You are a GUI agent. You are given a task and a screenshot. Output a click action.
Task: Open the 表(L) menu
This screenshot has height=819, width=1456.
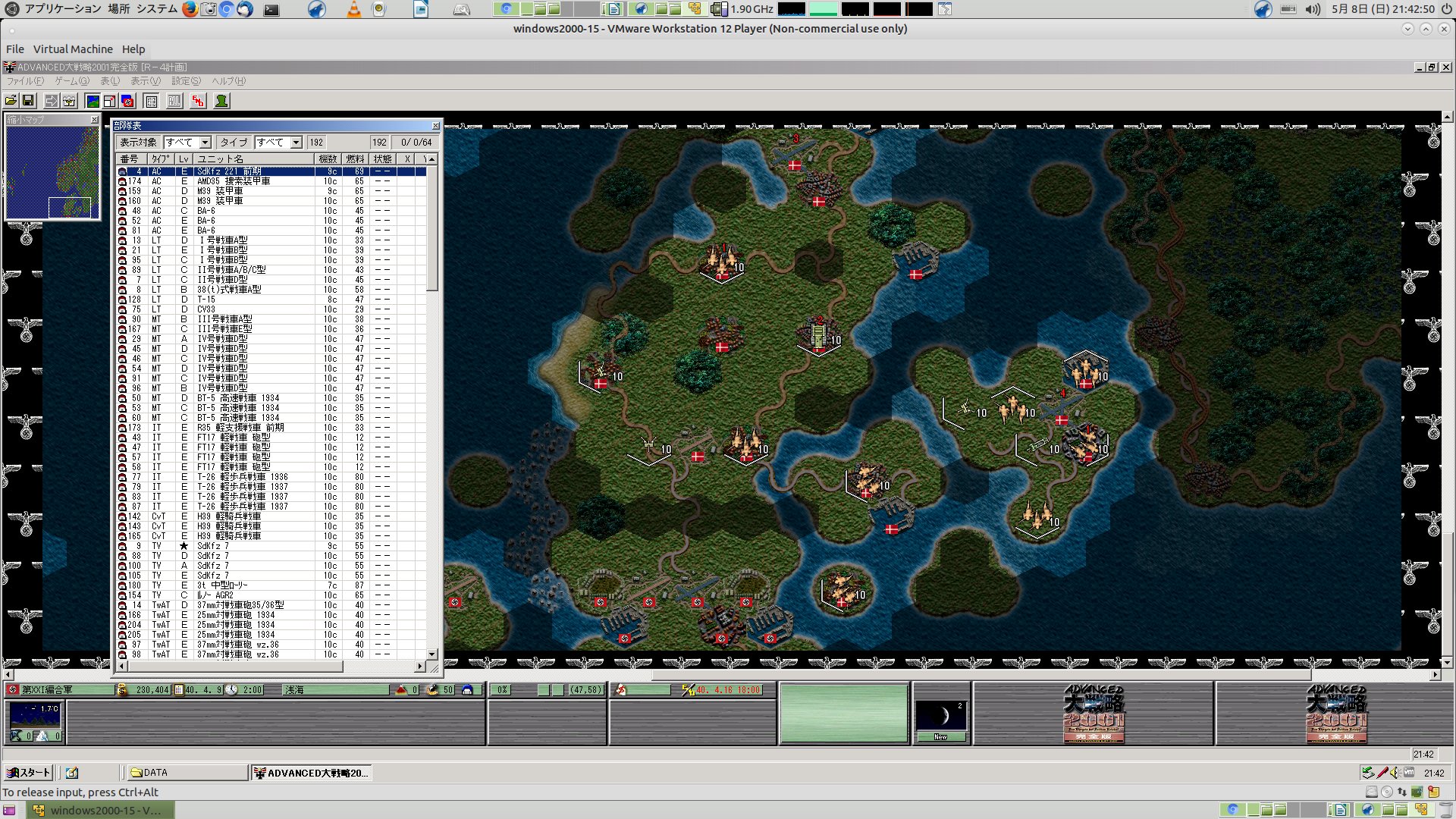coord(110,81)
